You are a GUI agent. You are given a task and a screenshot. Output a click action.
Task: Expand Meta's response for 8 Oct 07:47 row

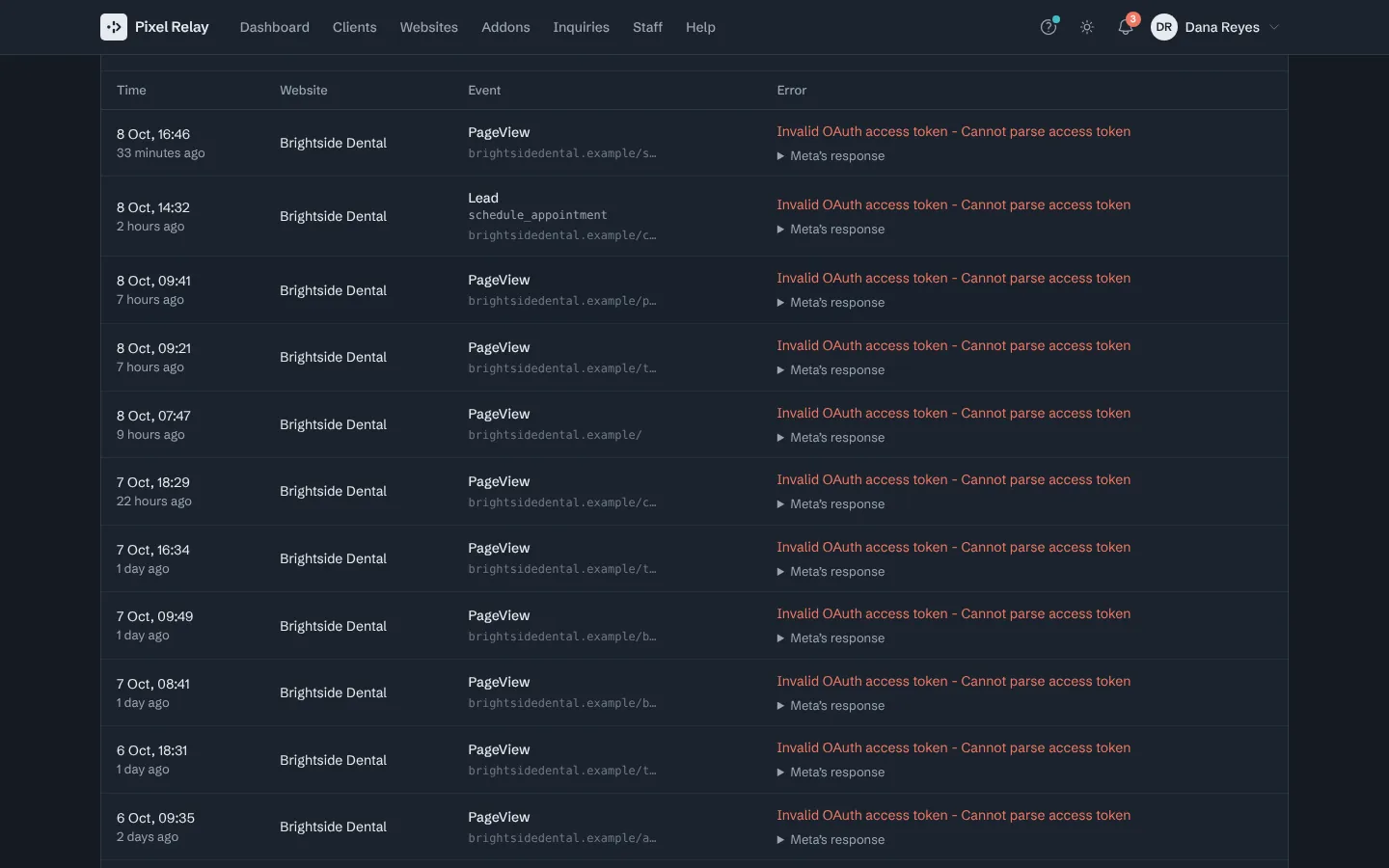(831, 438)
